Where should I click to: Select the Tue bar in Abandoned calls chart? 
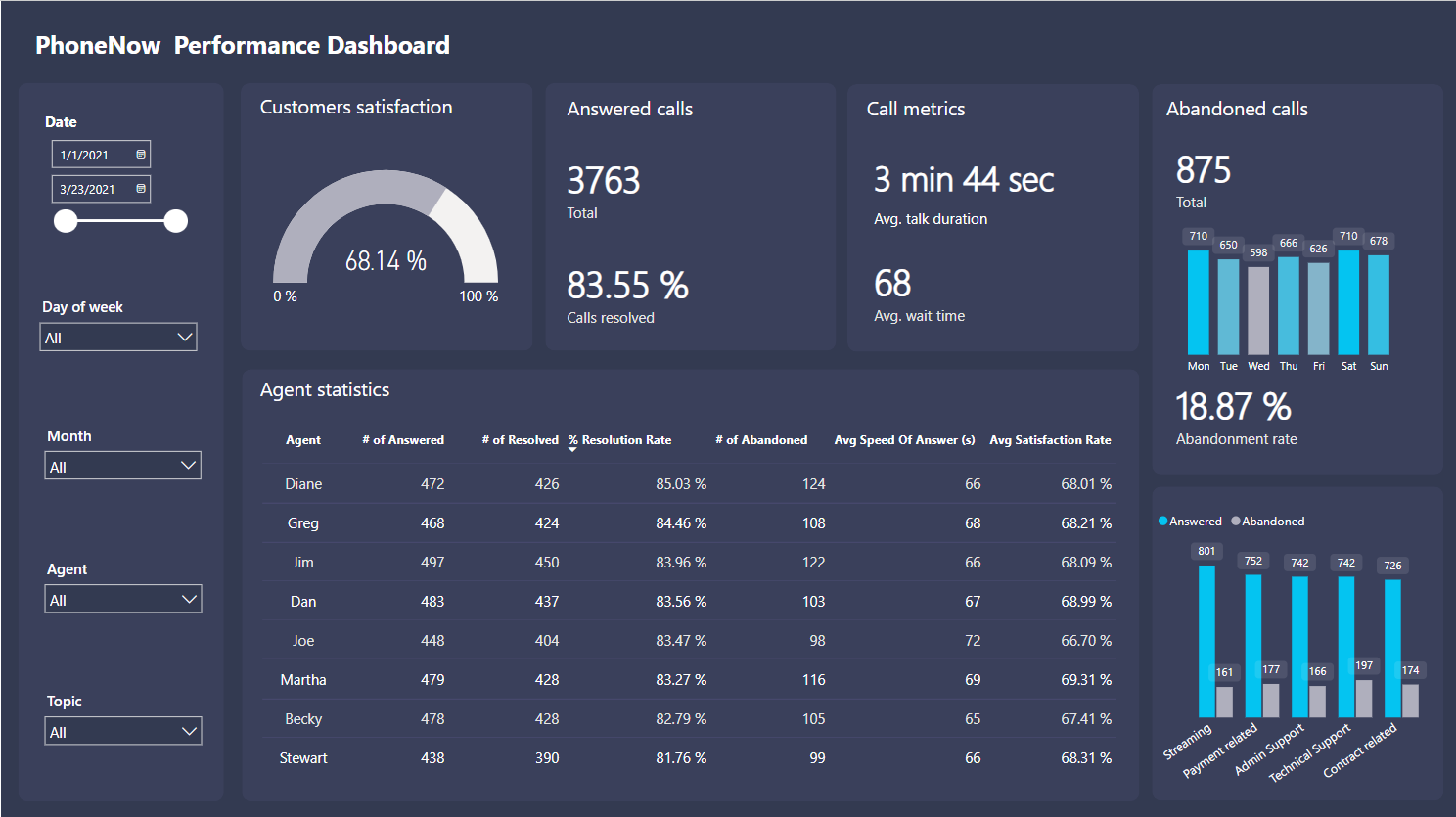click(1229, 306)
